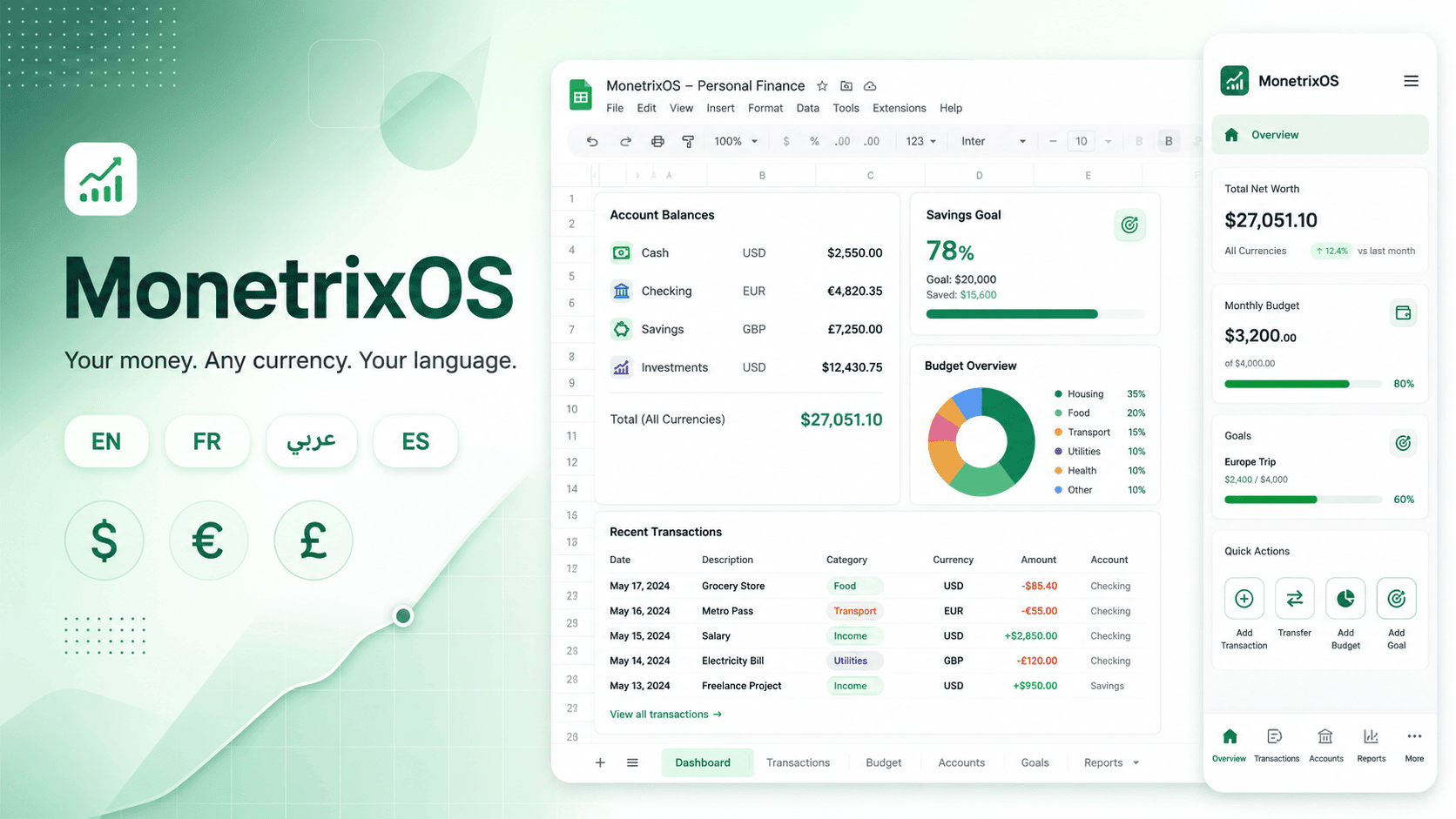This screenshot has height=819, width=1456.
Task: Decrease font size with the minus button
Action: tap(1053, 141)
